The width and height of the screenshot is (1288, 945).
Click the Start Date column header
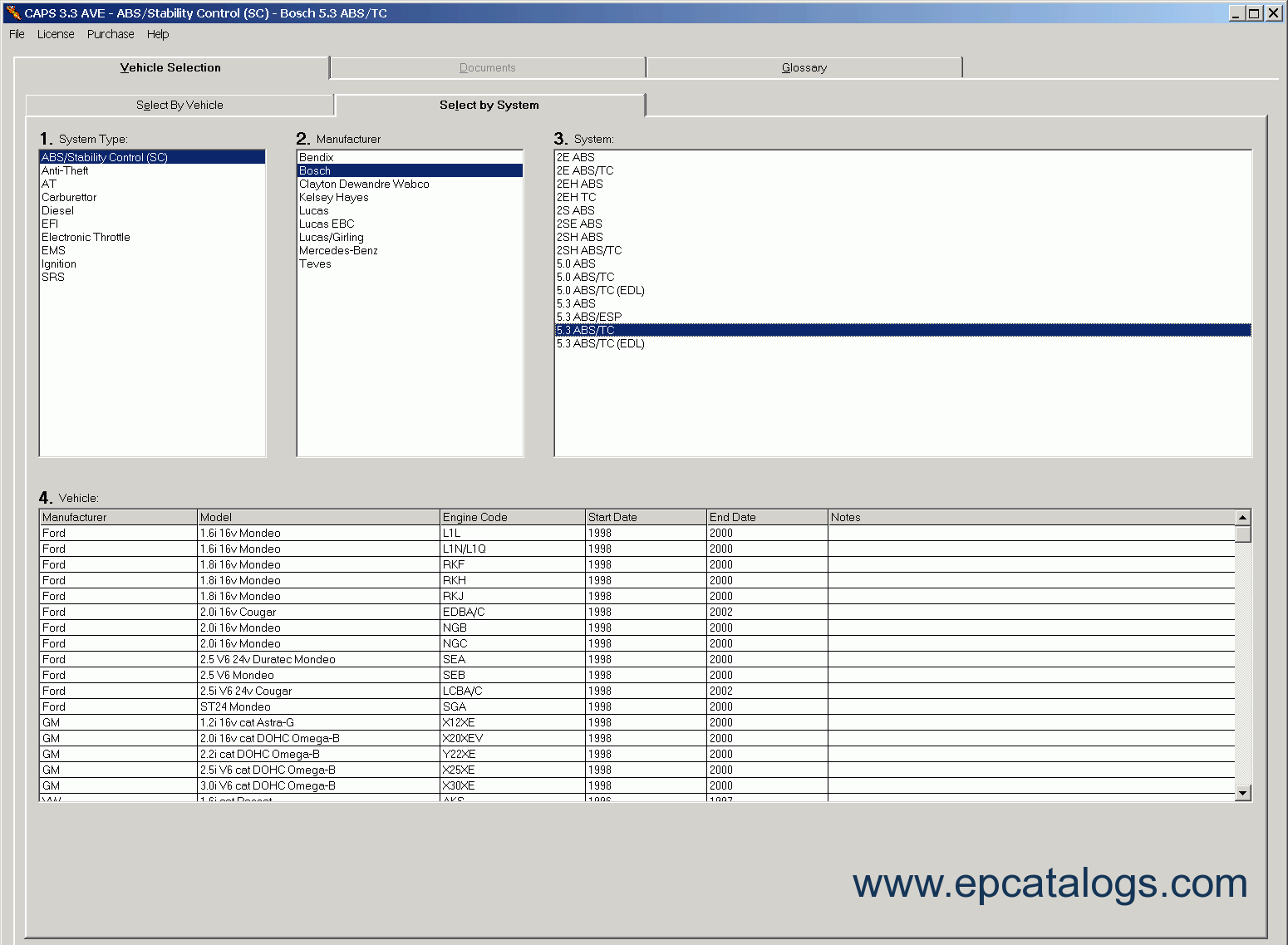coord(646,517)
